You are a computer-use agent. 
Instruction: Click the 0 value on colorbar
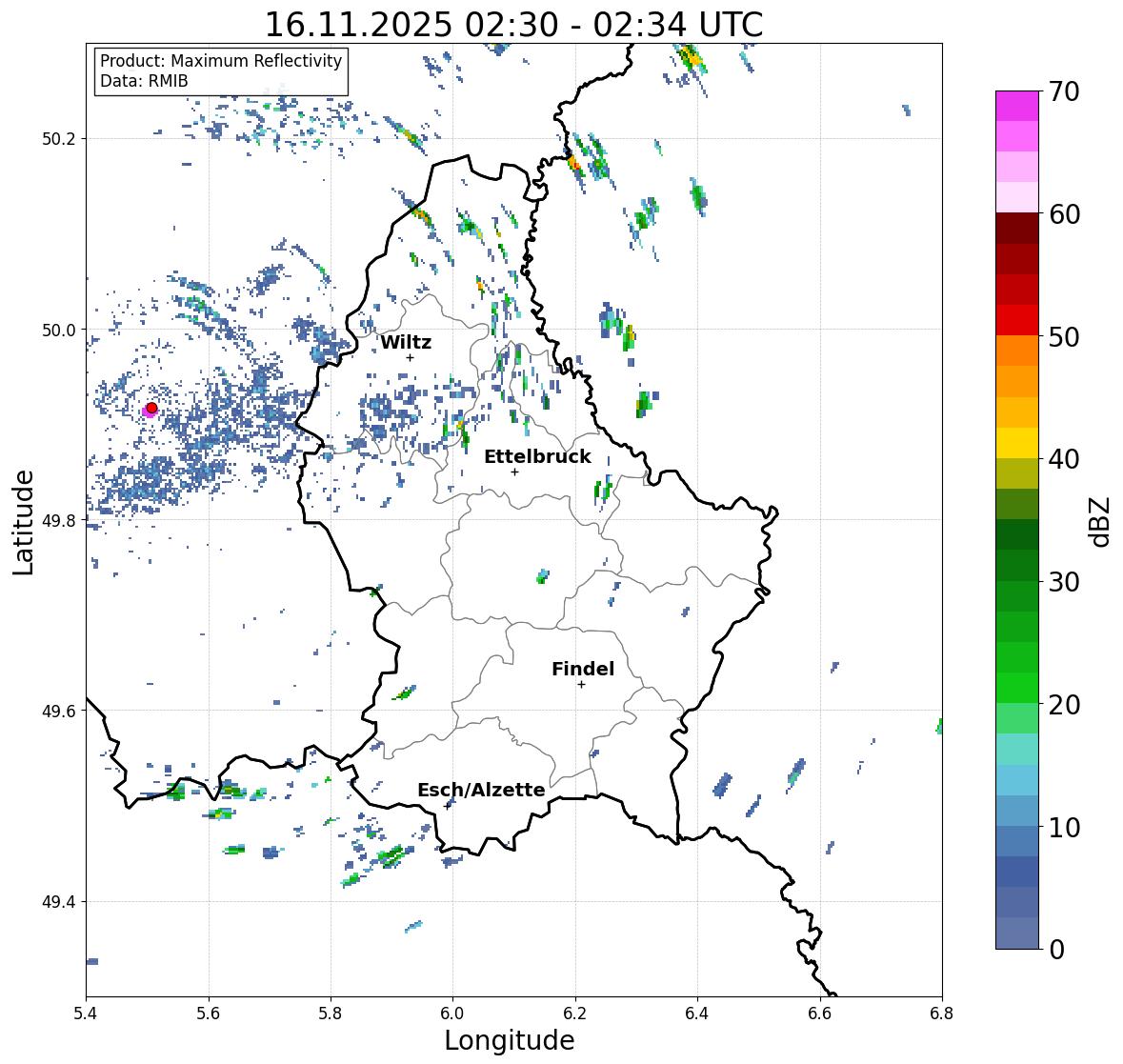click(x=1056, y=950)
